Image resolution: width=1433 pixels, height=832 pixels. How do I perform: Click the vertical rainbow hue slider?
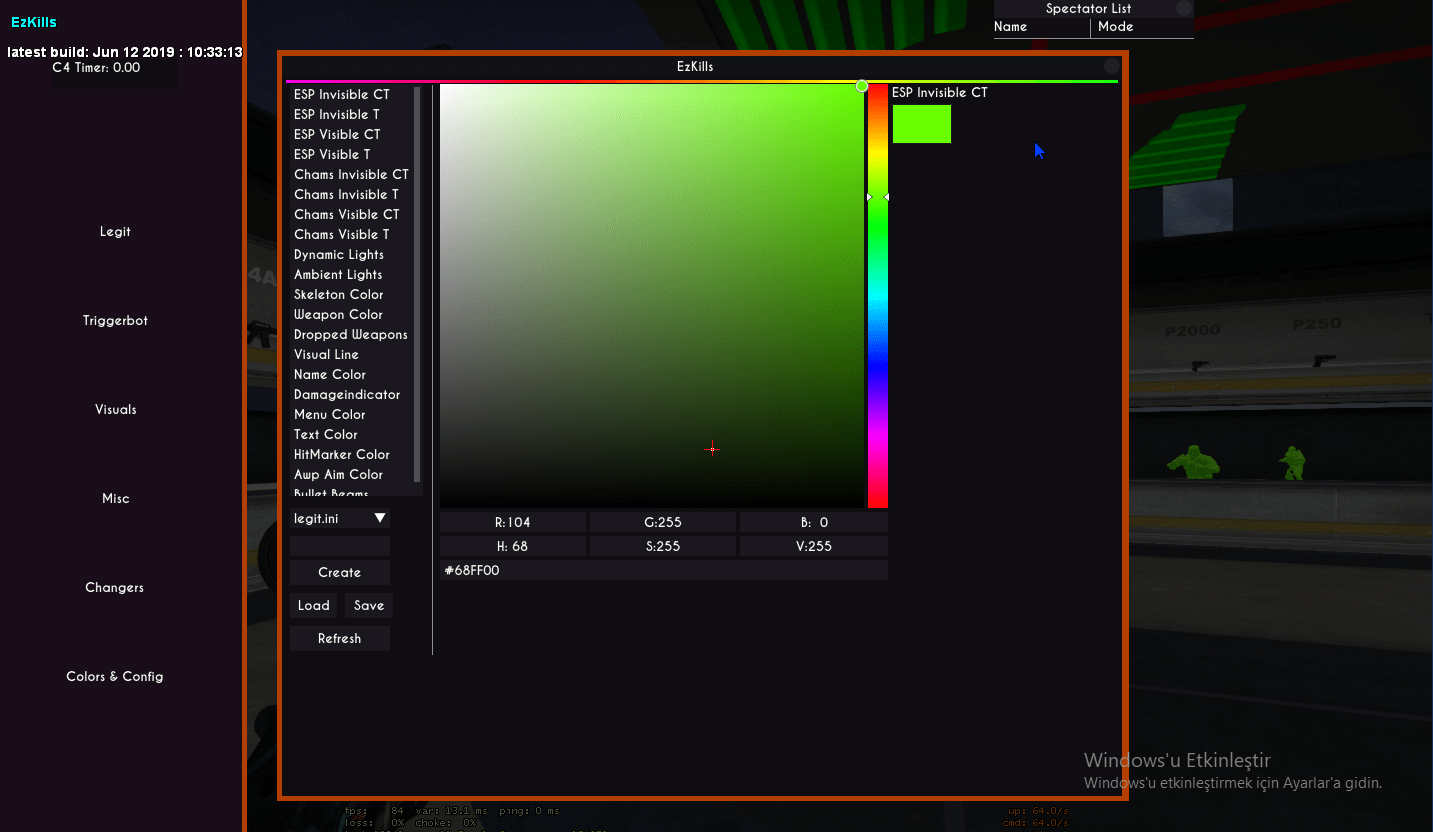click(x=878, y=296)
